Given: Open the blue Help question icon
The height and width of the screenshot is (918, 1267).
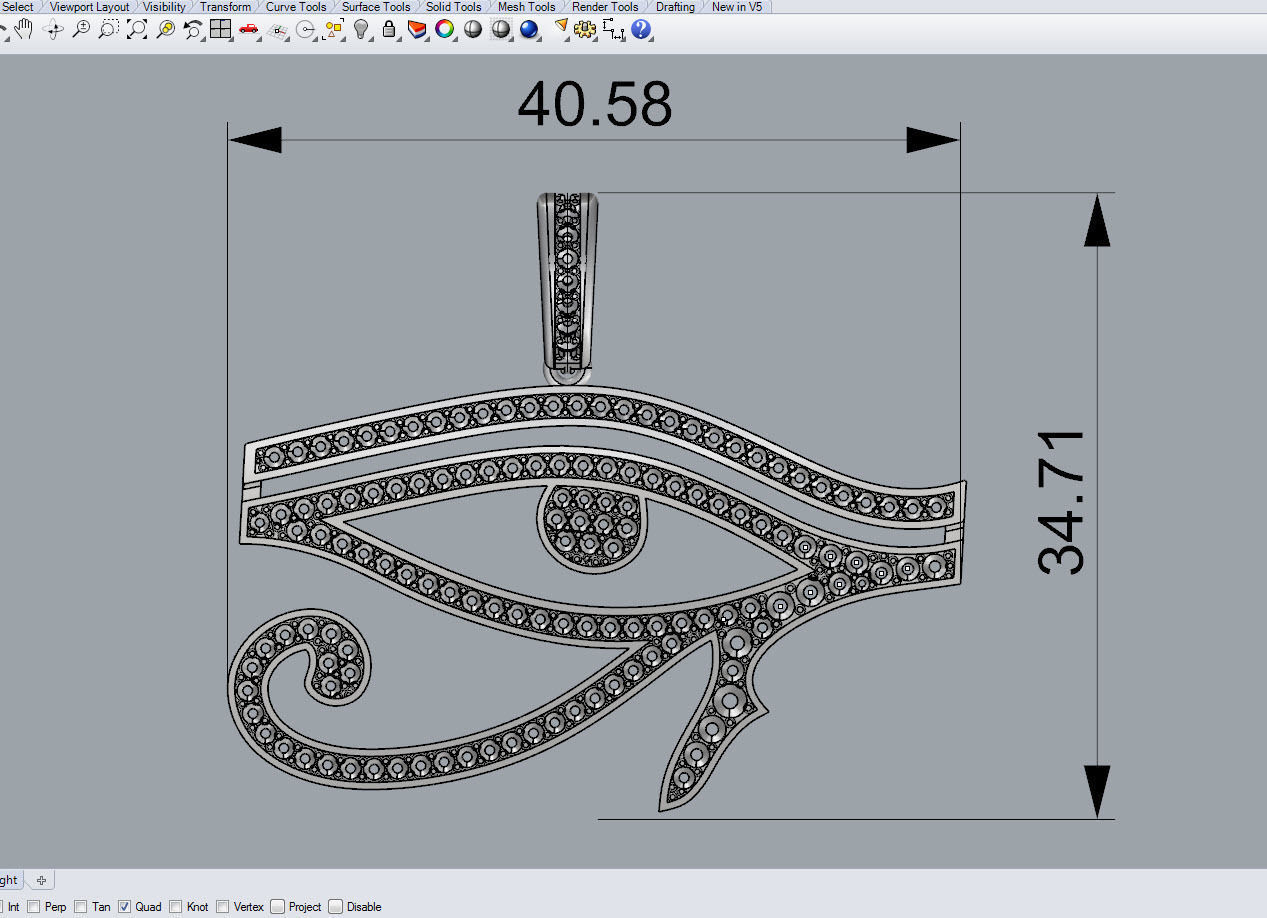Looking at the screenshot, I should tap(642, 30).
